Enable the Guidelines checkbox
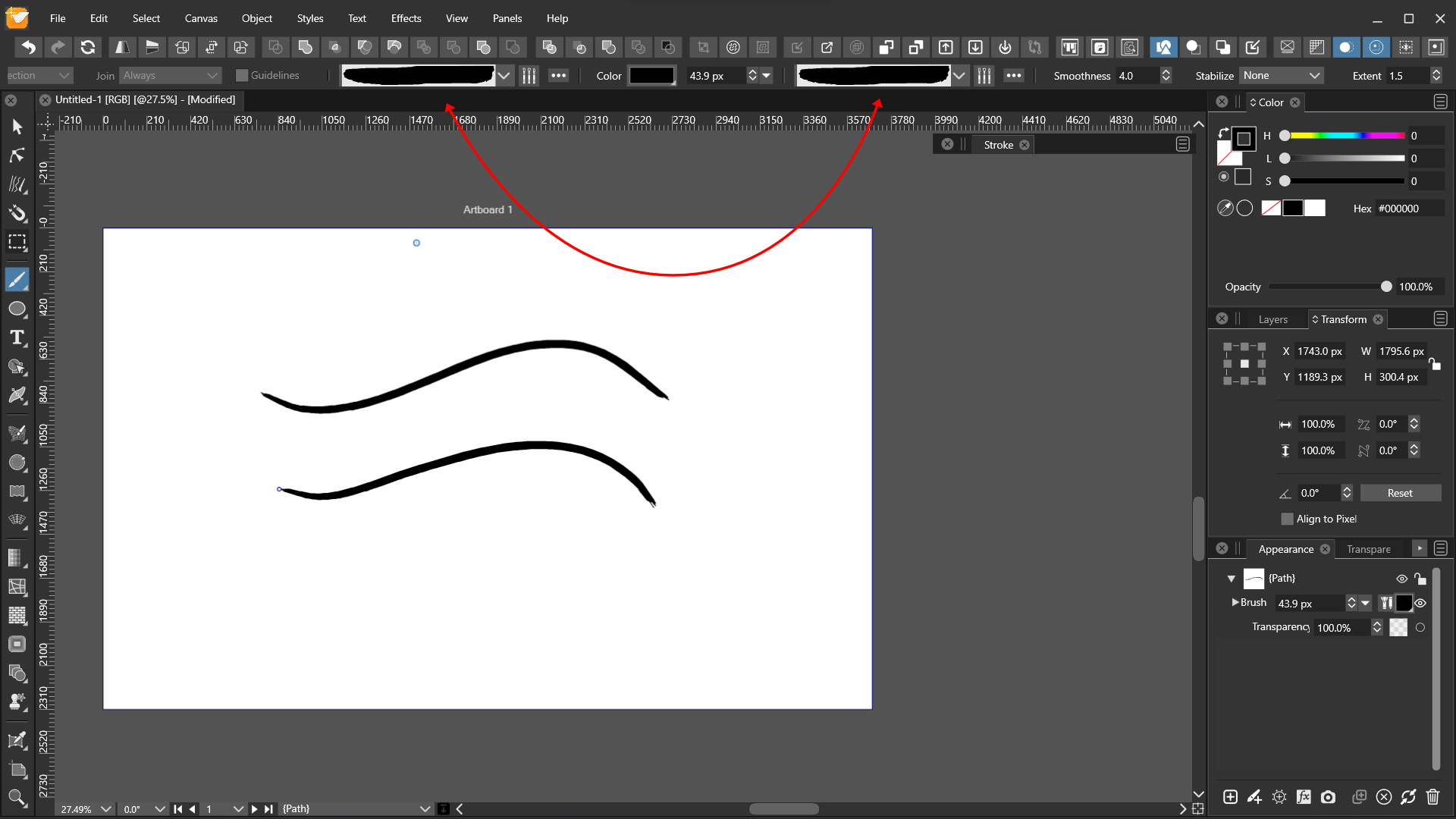The height and width of the screenshot is (819, 1456). point(242,75)
